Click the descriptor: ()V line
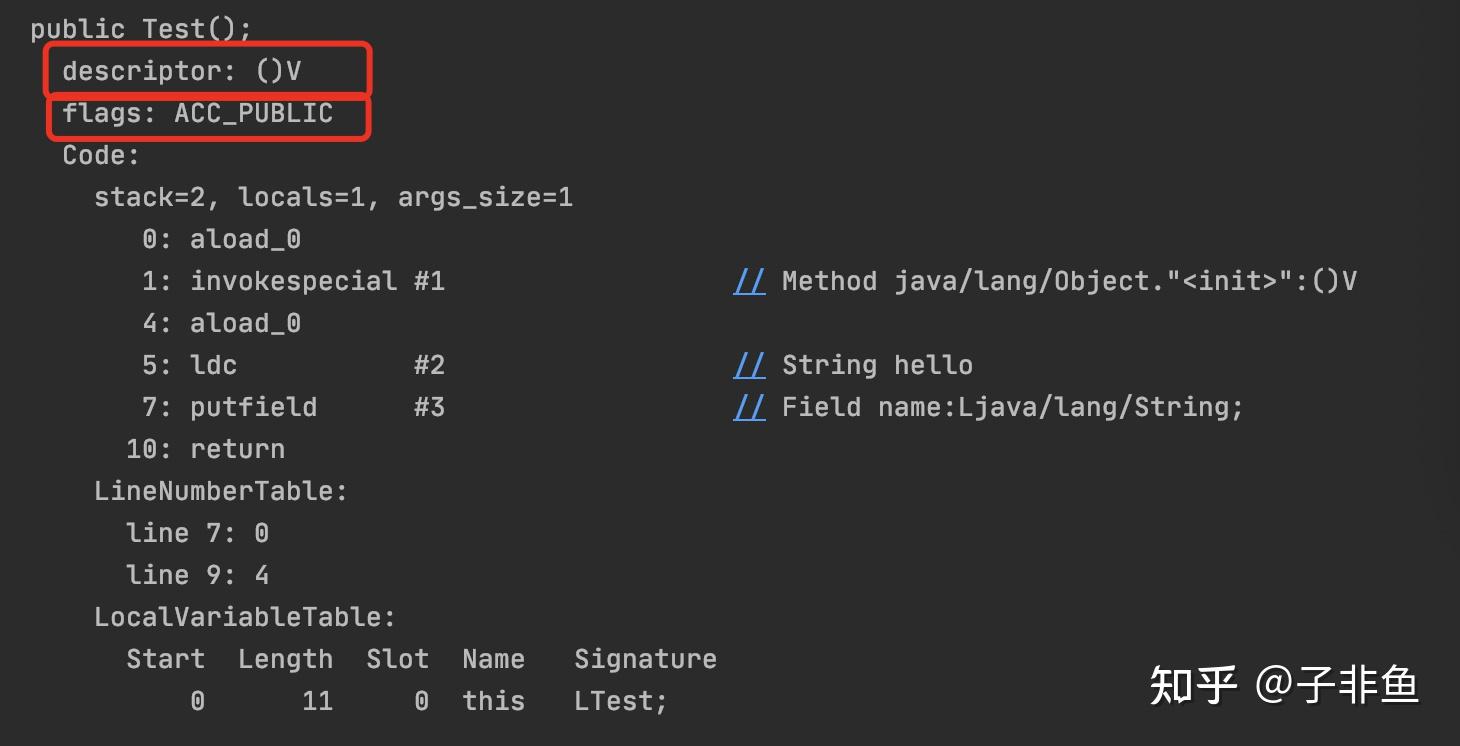The image size is (1460, 746). click(x=182, y=72)
